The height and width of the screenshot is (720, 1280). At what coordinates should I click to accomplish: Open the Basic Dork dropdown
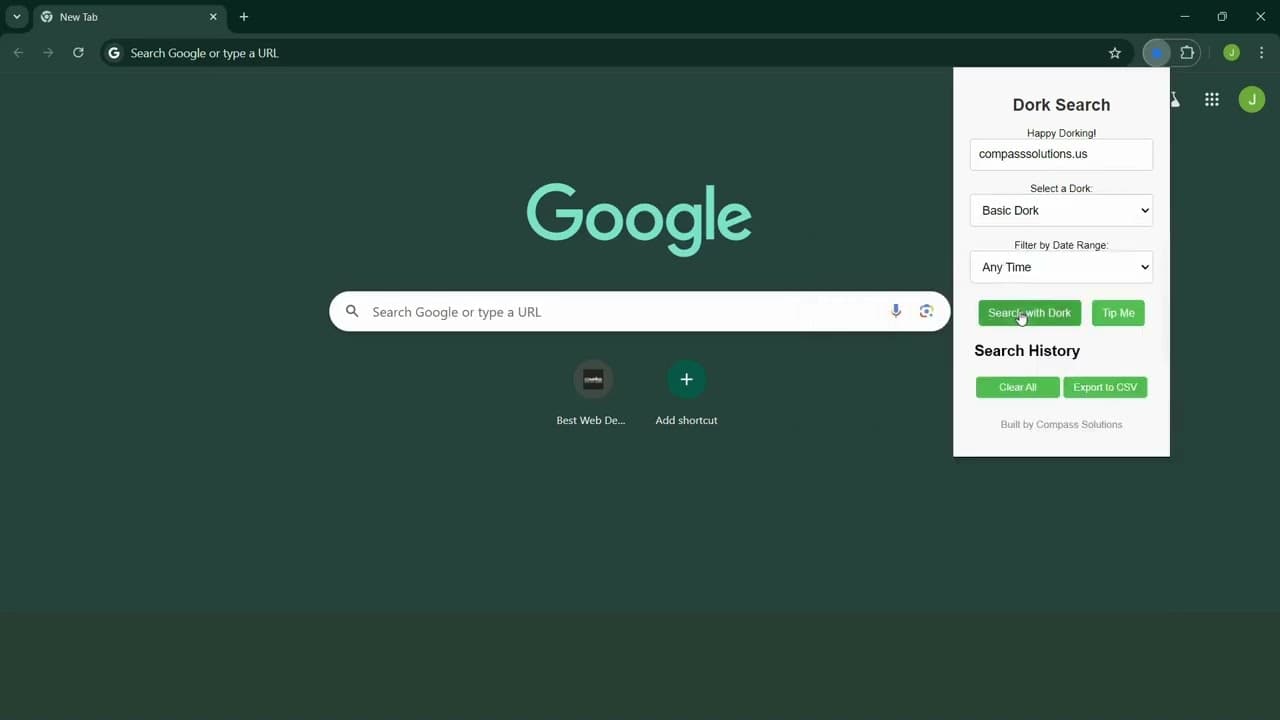click(1061, 210)
